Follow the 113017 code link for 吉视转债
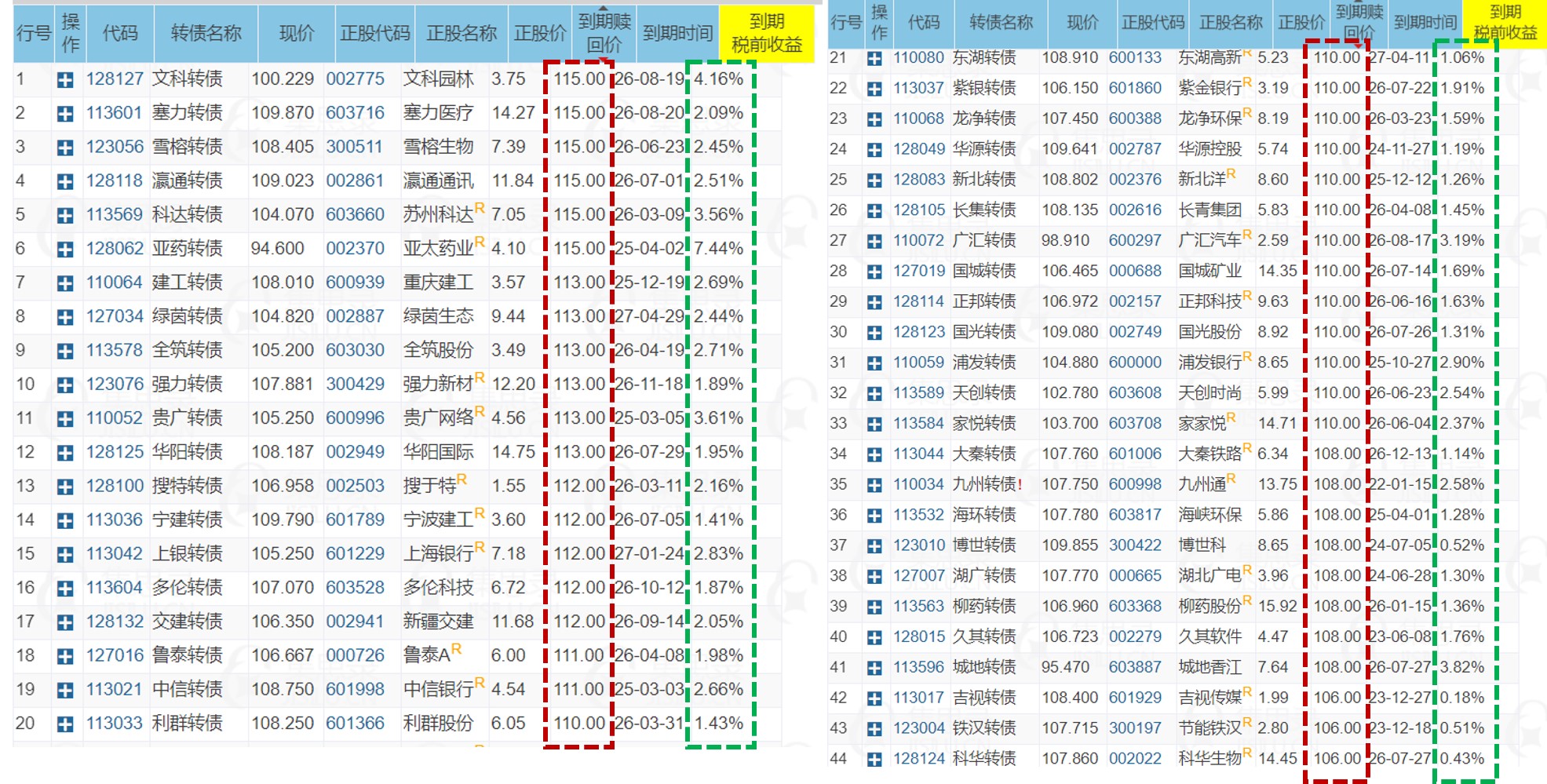 tap(919, 698)
